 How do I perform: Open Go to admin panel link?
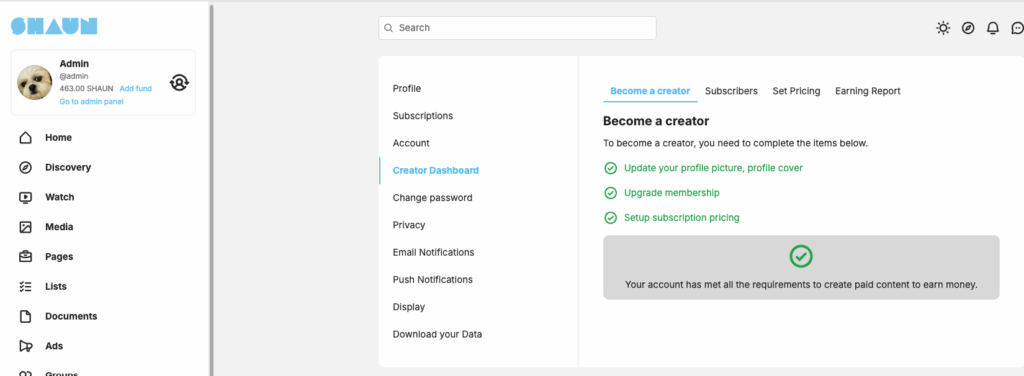coord(91,101)
